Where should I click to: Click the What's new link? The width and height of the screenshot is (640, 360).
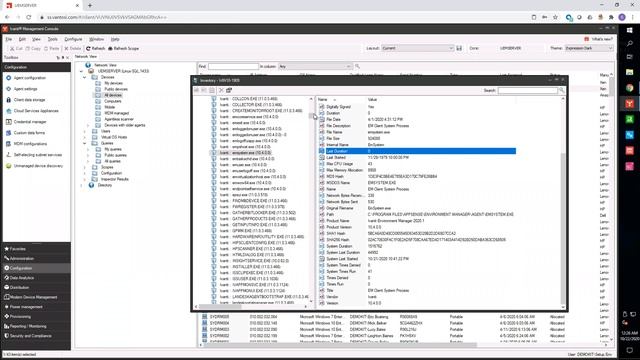[599, 39]
